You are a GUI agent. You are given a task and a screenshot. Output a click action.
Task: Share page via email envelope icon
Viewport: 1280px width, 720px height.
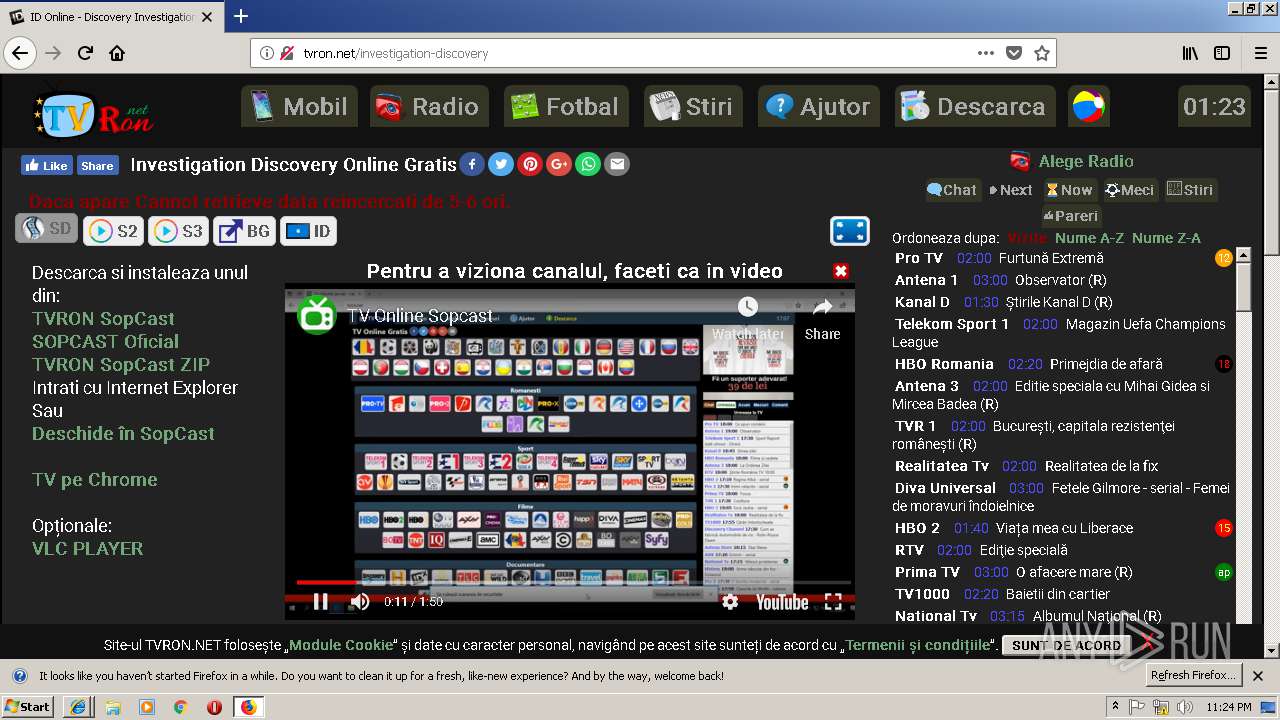tap(617, 164)
